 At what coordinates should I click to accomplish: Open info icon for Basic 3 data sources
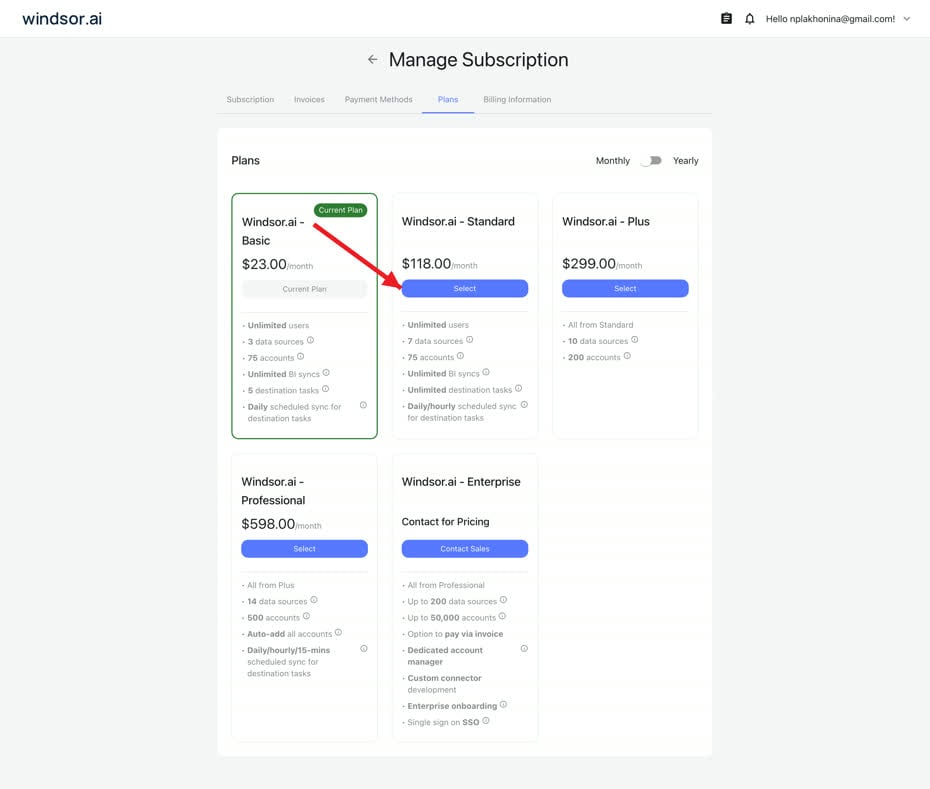[310, 341]
